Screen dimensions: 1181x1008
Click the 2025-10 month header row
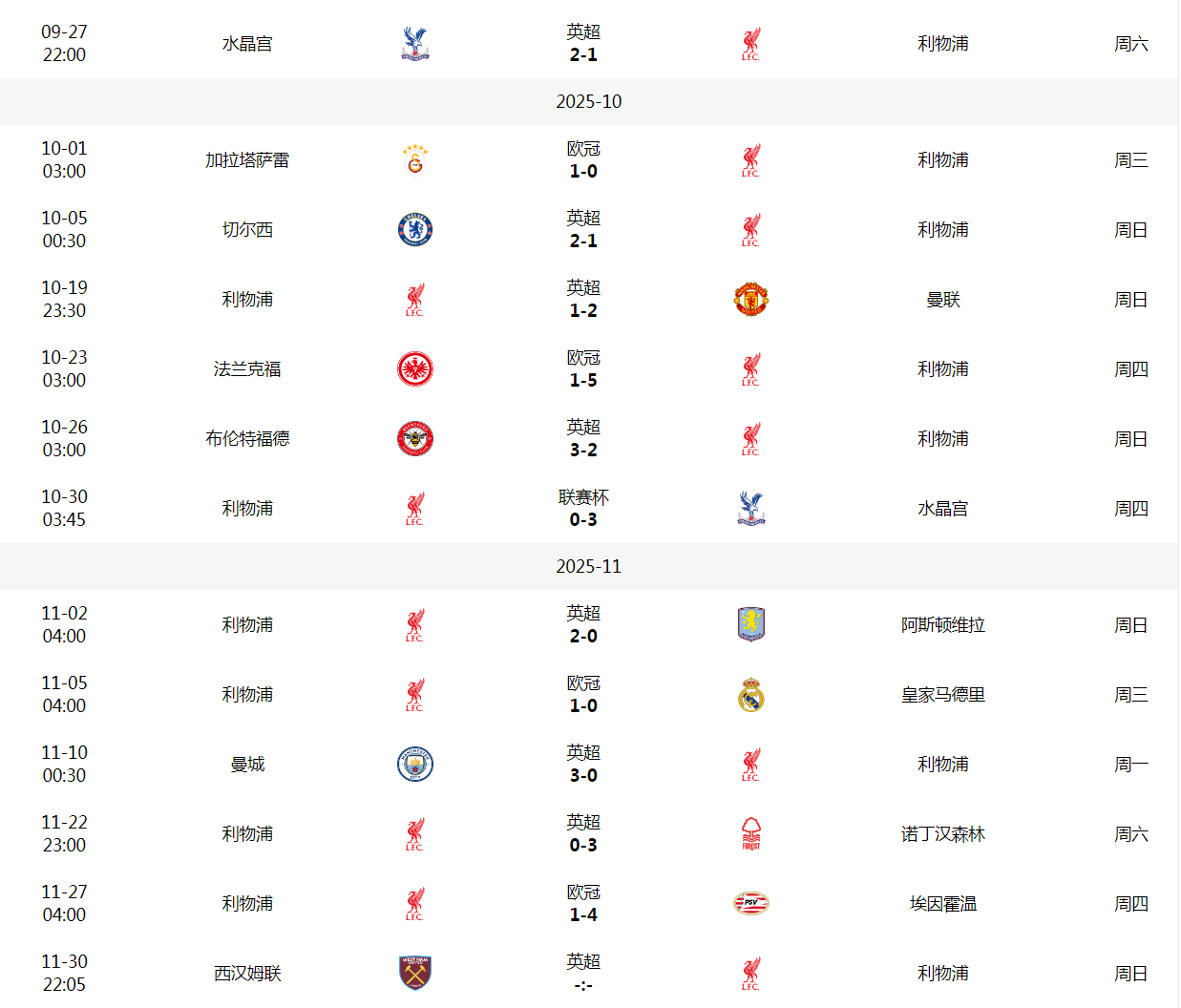pyautogui.click(x=588, y=102)
